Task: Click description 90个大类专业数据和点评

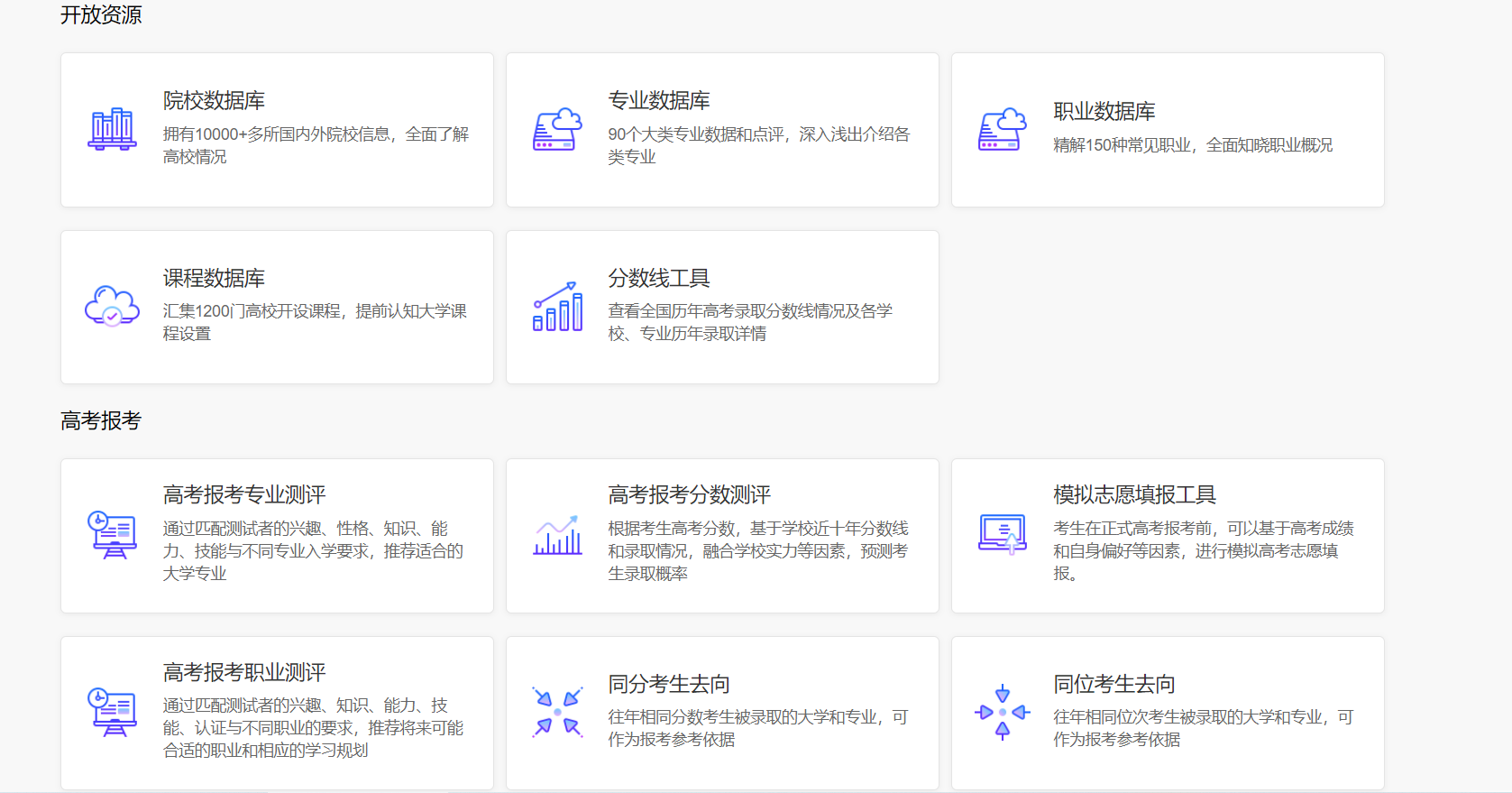Action: pos(759,145)
